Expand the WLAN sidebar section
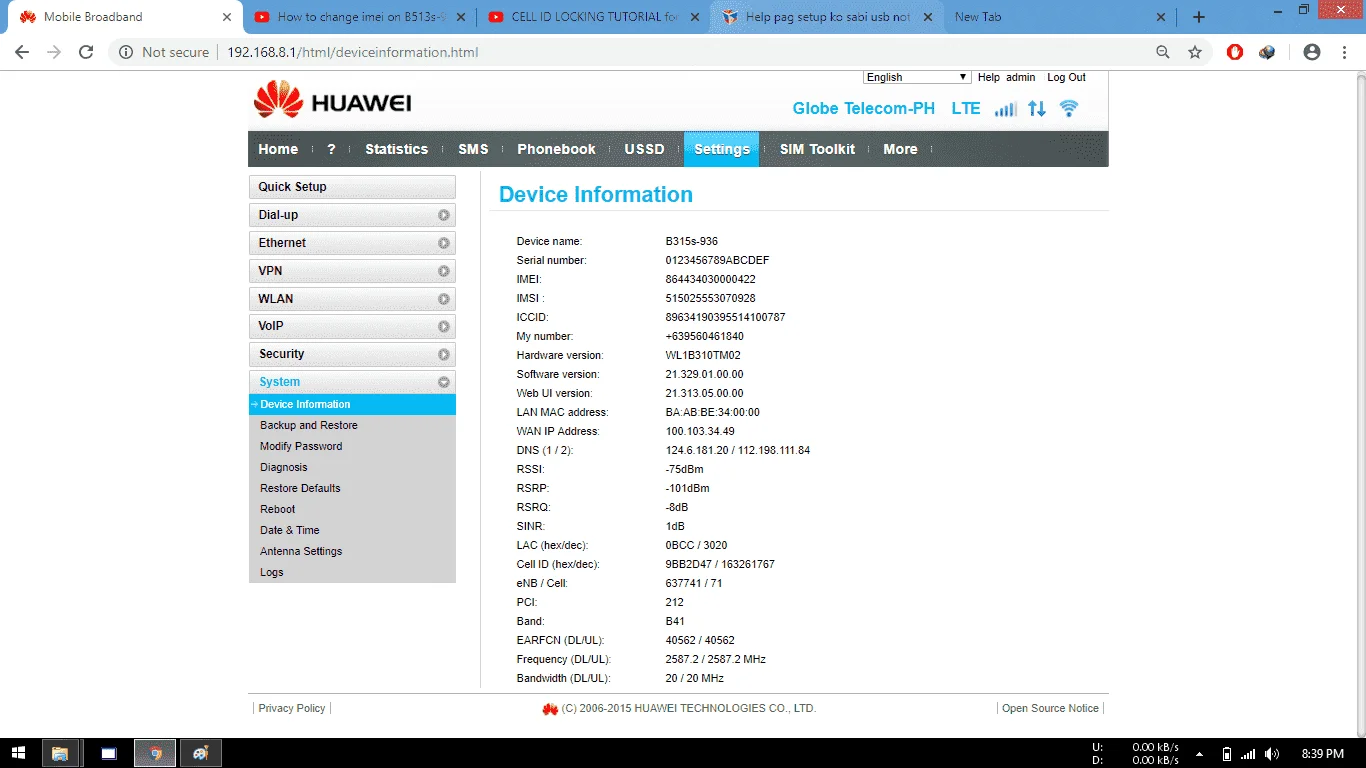 (352, 299)
